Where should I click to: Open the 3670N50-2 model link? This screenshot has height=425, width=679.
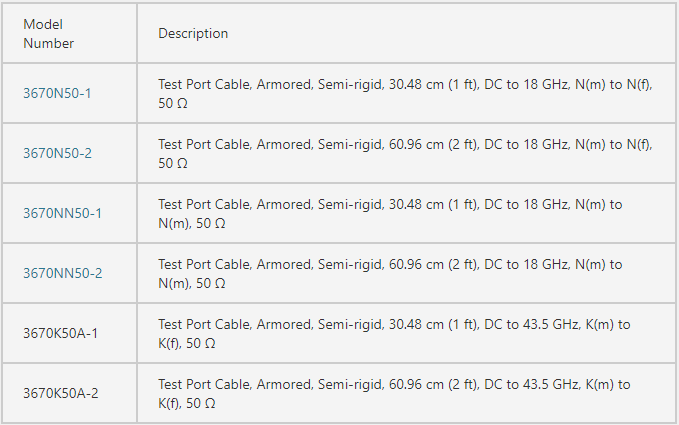(x=56, y=153)
